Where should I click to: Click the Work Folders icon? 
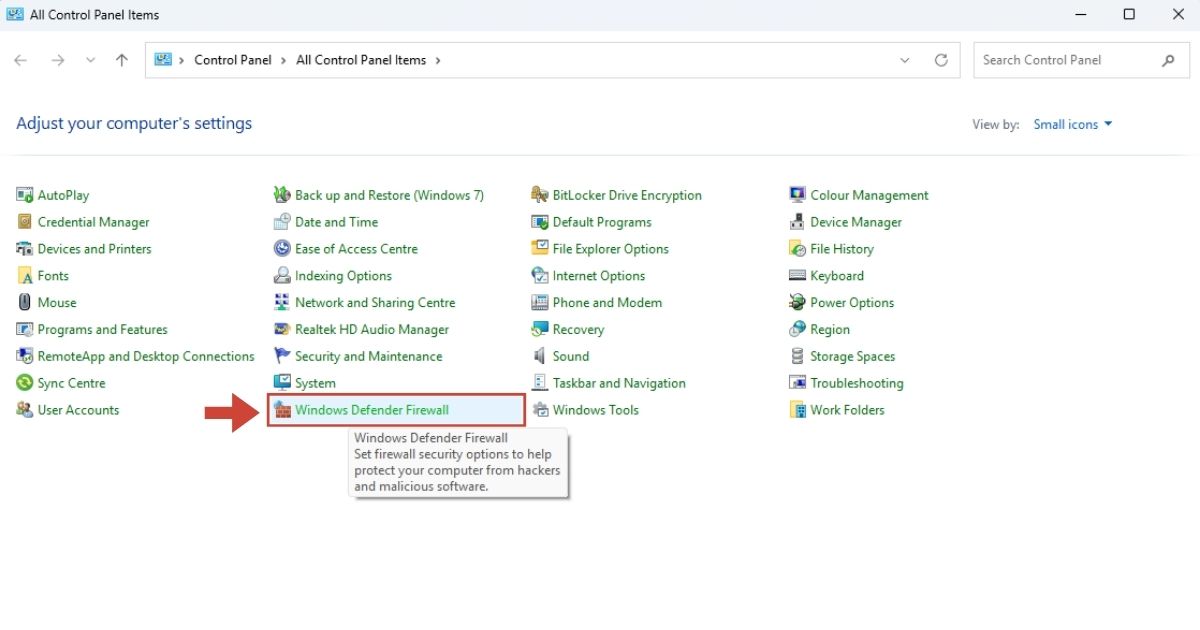797,410
